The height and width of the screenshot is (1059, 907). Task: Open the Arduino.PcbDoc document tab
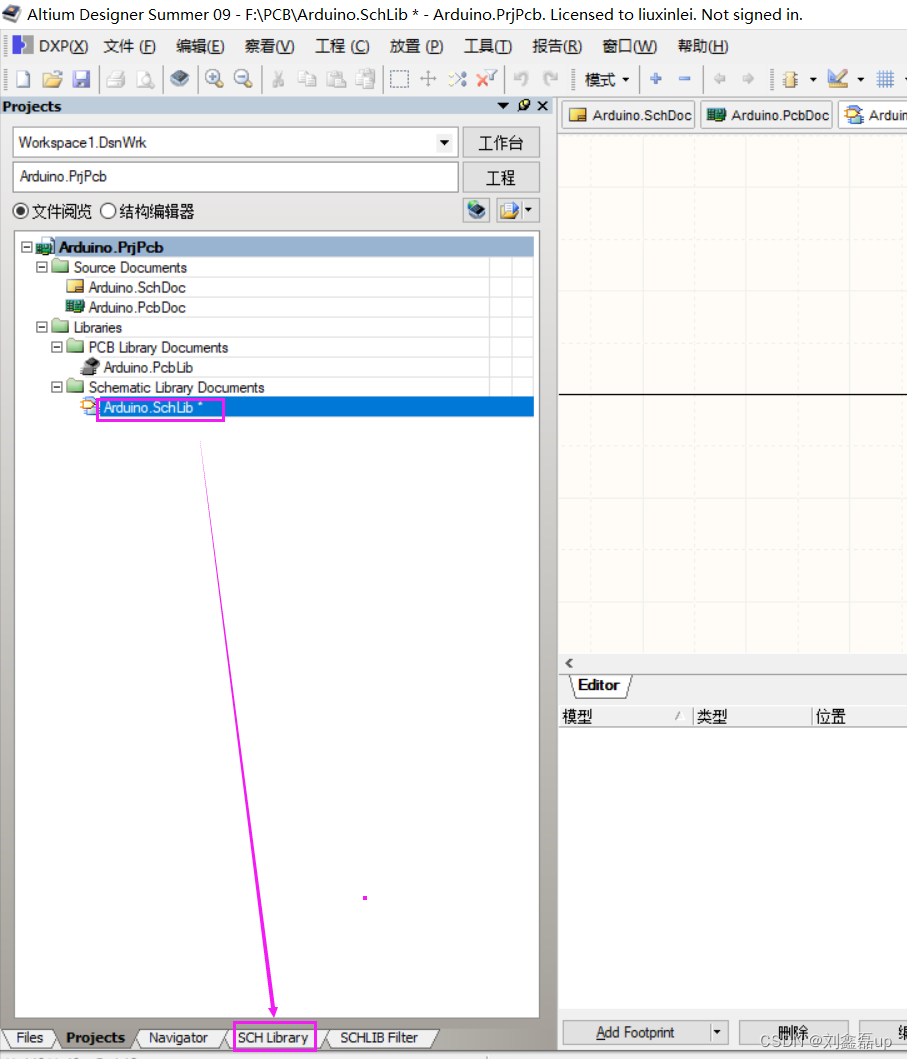[768, 115]
